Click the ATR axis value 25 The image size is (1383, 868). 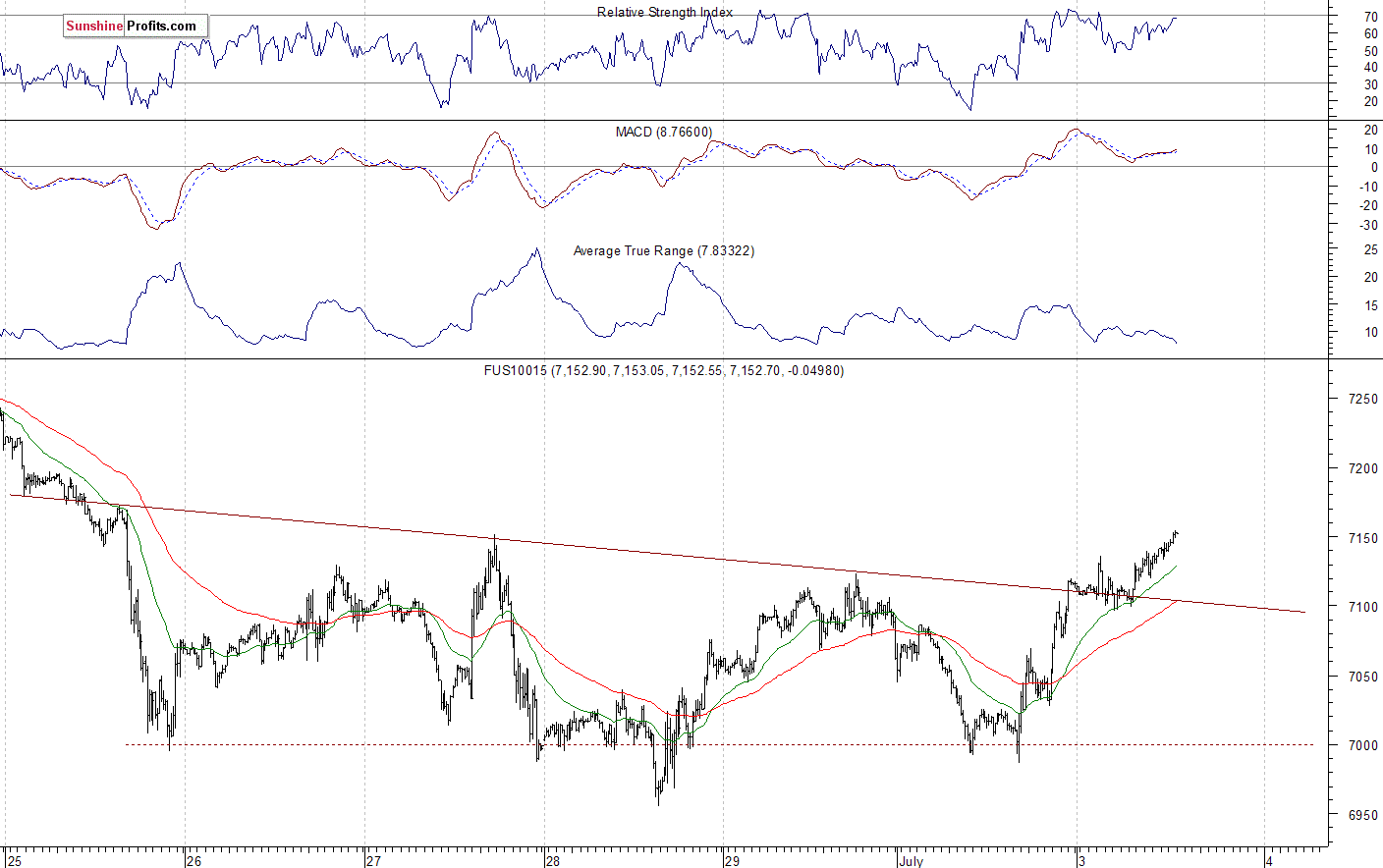(x=1370, y=250)
